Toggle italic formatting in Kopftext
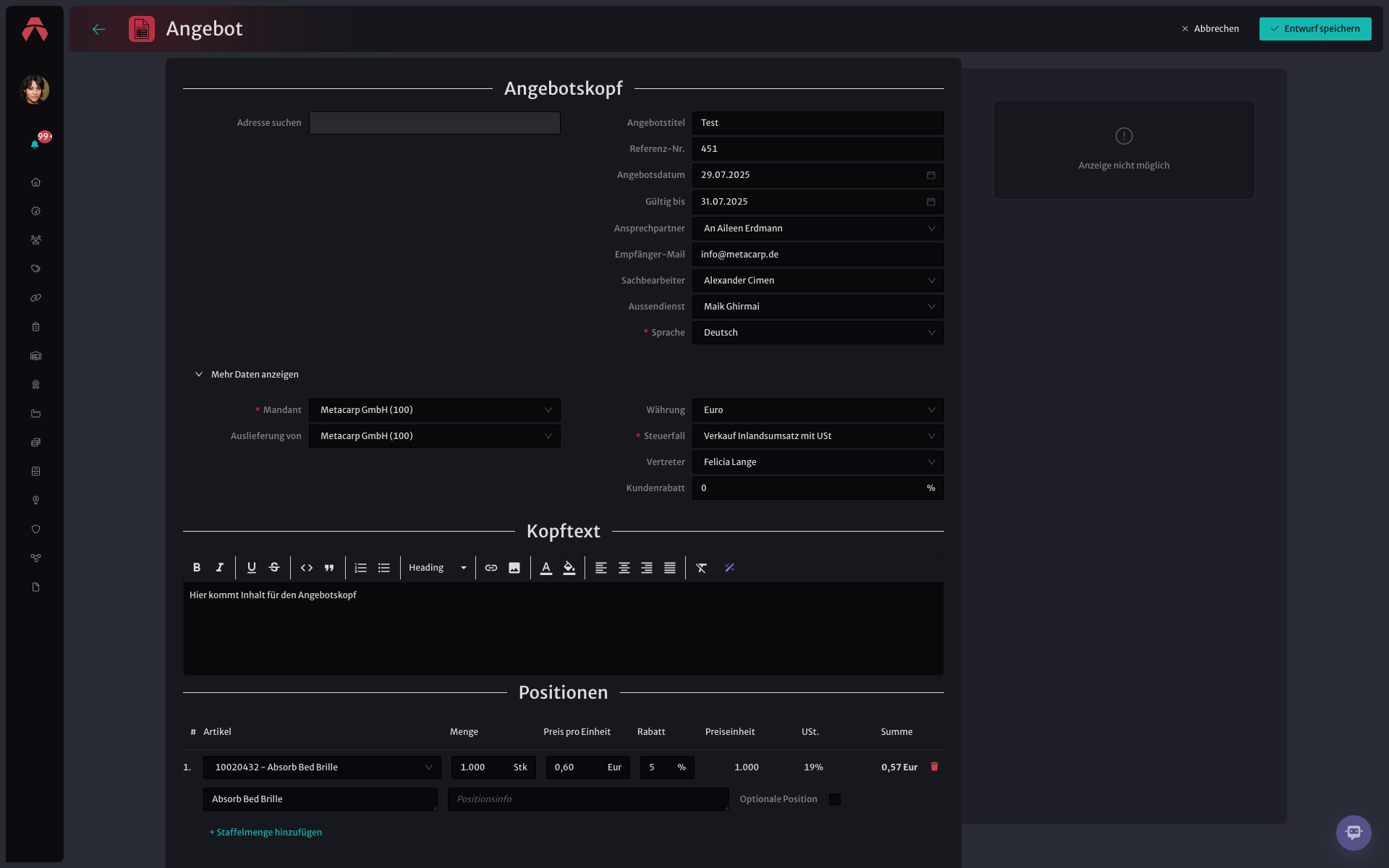 click(220, 568)
